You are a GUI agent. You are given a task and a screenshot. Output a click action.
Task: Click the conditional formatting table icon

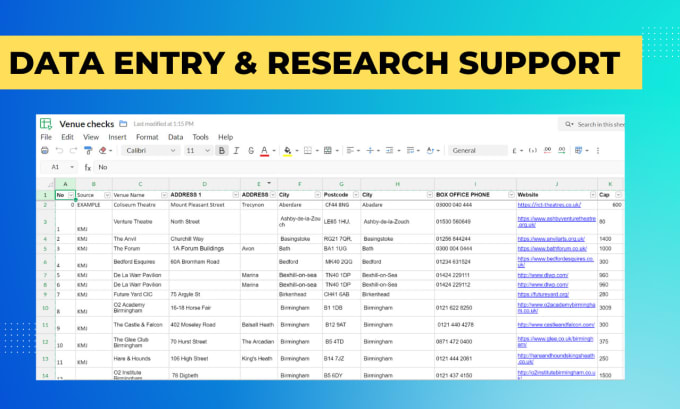(x=579, y=151)
